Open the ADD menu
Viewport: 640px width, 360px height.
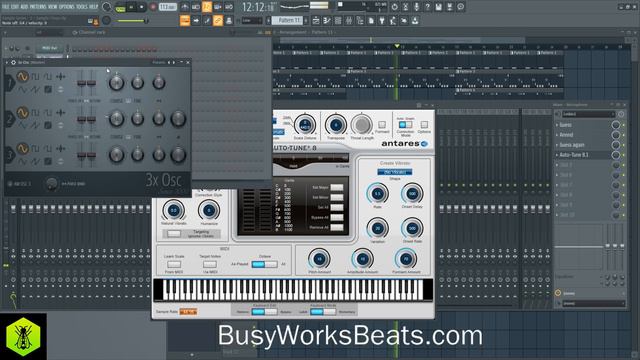point(24,7)
